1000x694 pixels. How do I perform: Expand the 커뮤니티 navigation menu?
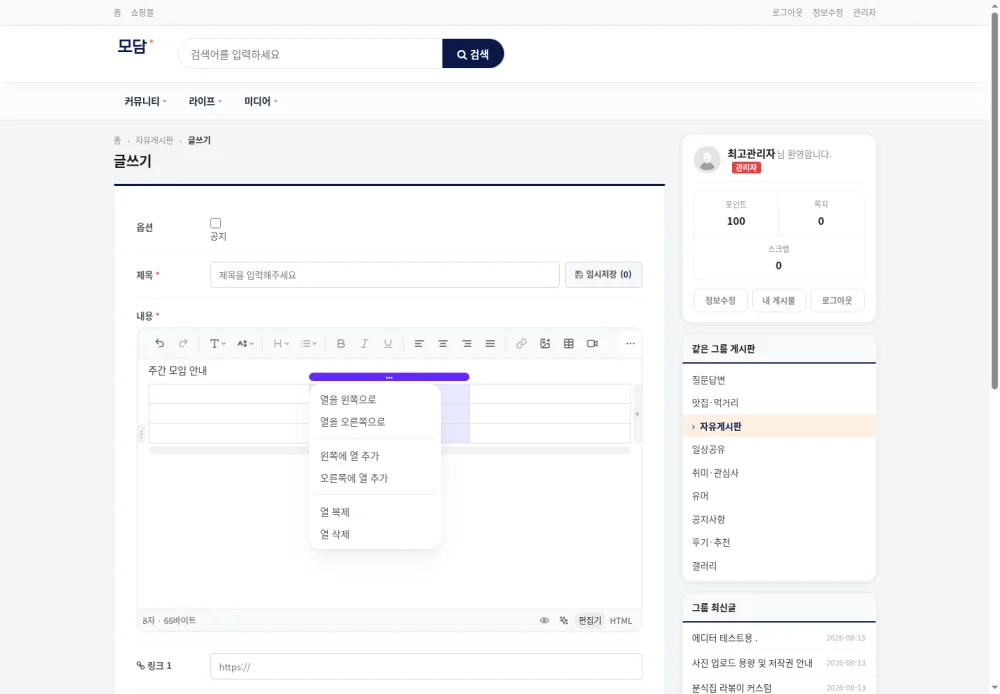click(145, 101)
